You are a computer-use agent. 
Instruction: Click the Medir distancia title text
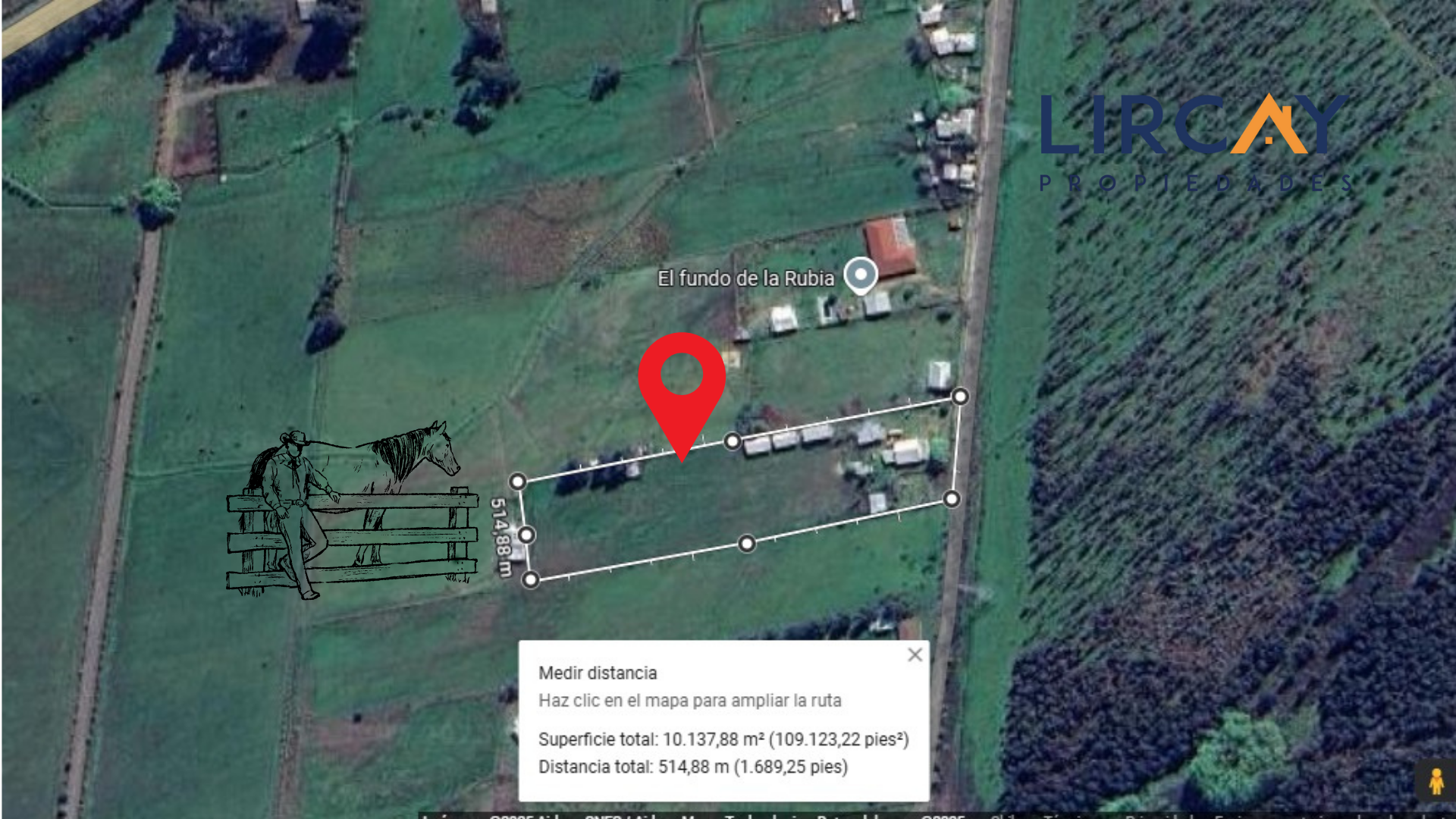click(598, 673)
